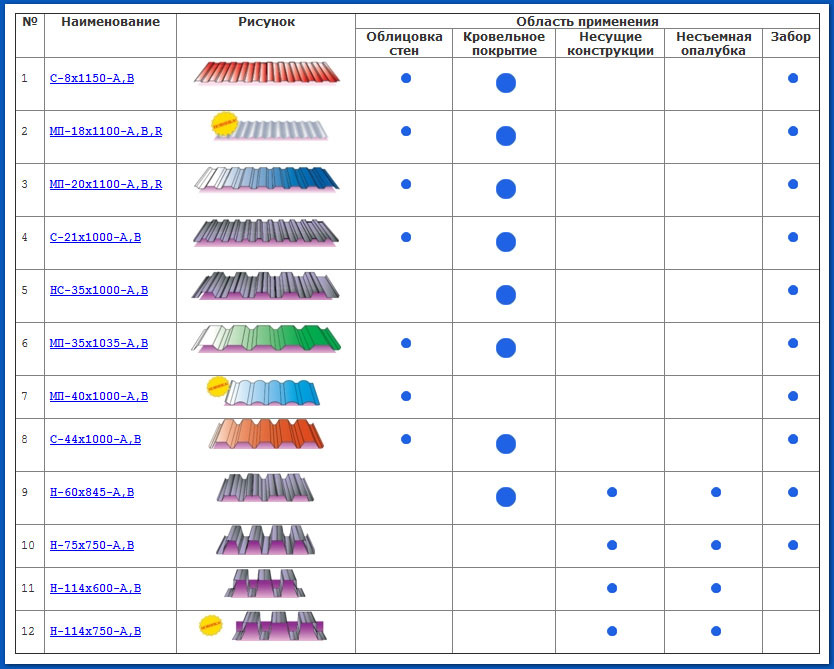834x669 pixels.
Task: Click the large roofing dot for С-44х1000
Action: (506, 444)
